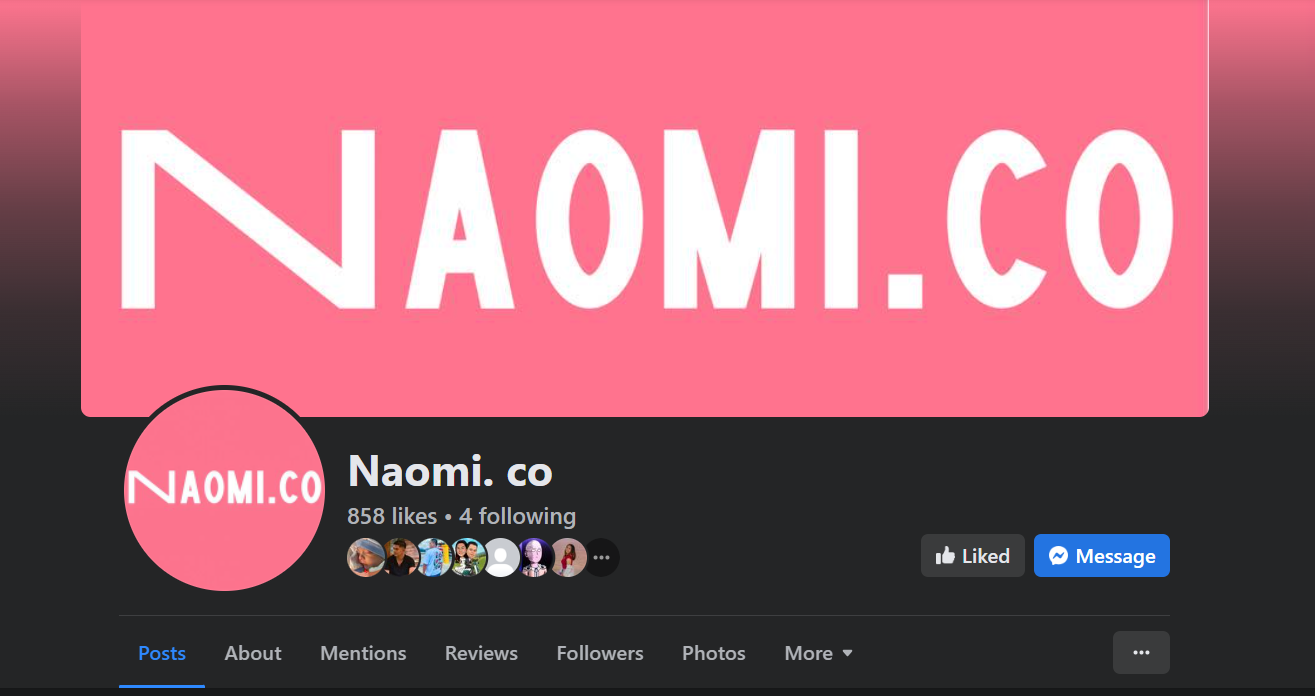The image size is (1315, 696).
Task: Open the round NAOMI.CO profile picture
Action: [x=225, y=489]
